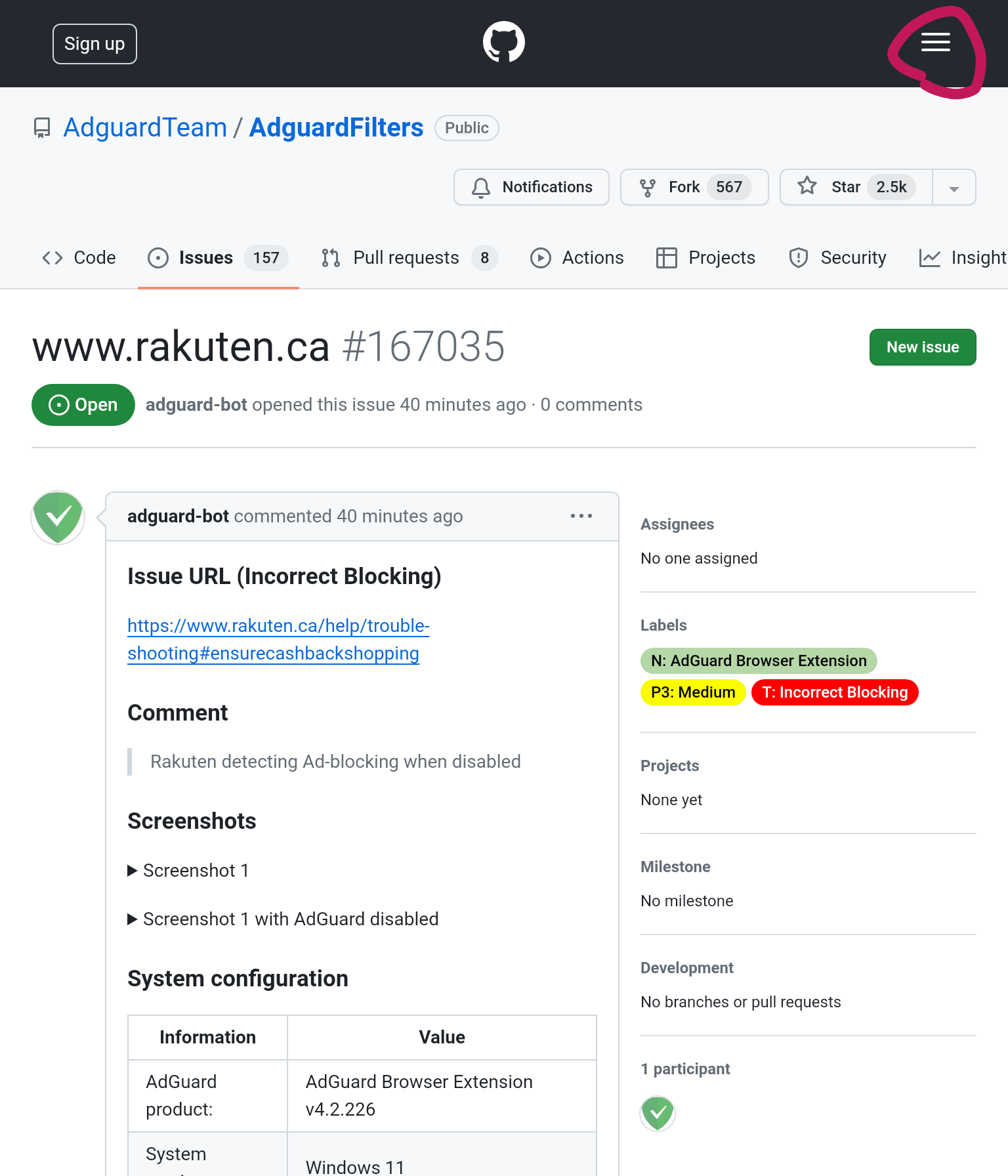Open the star lists dropdown arrow
The width and height of the screenshot is (1008, 1176).
pyautogui.click(x=954, y=187)
